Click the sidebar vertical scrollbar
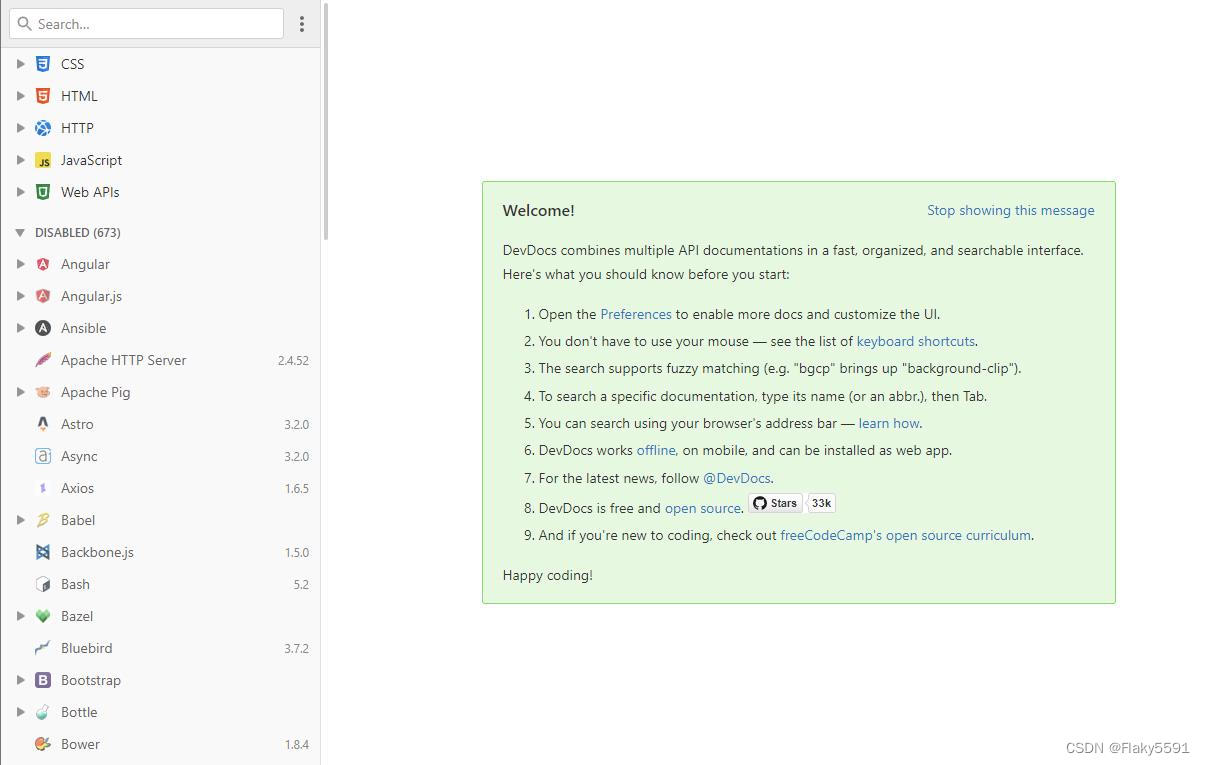 click(x=325, y=120)
